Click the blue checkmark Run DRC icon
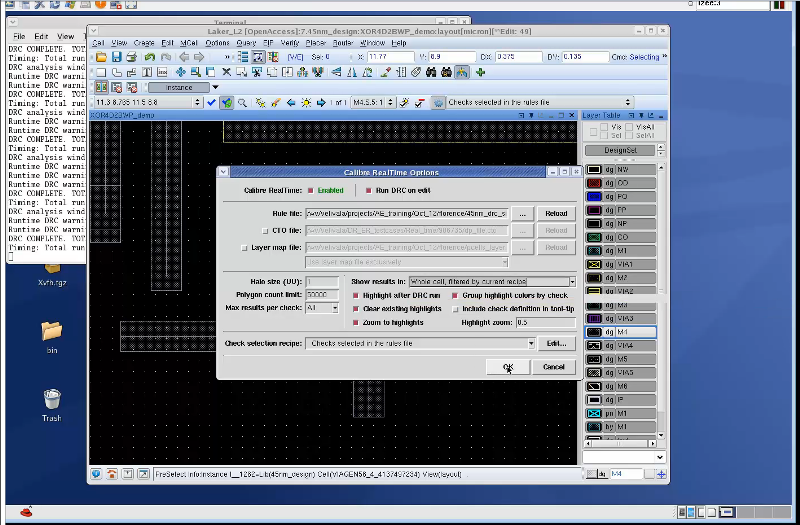Viewport: 800px width, 525px height. pos(211,103)
